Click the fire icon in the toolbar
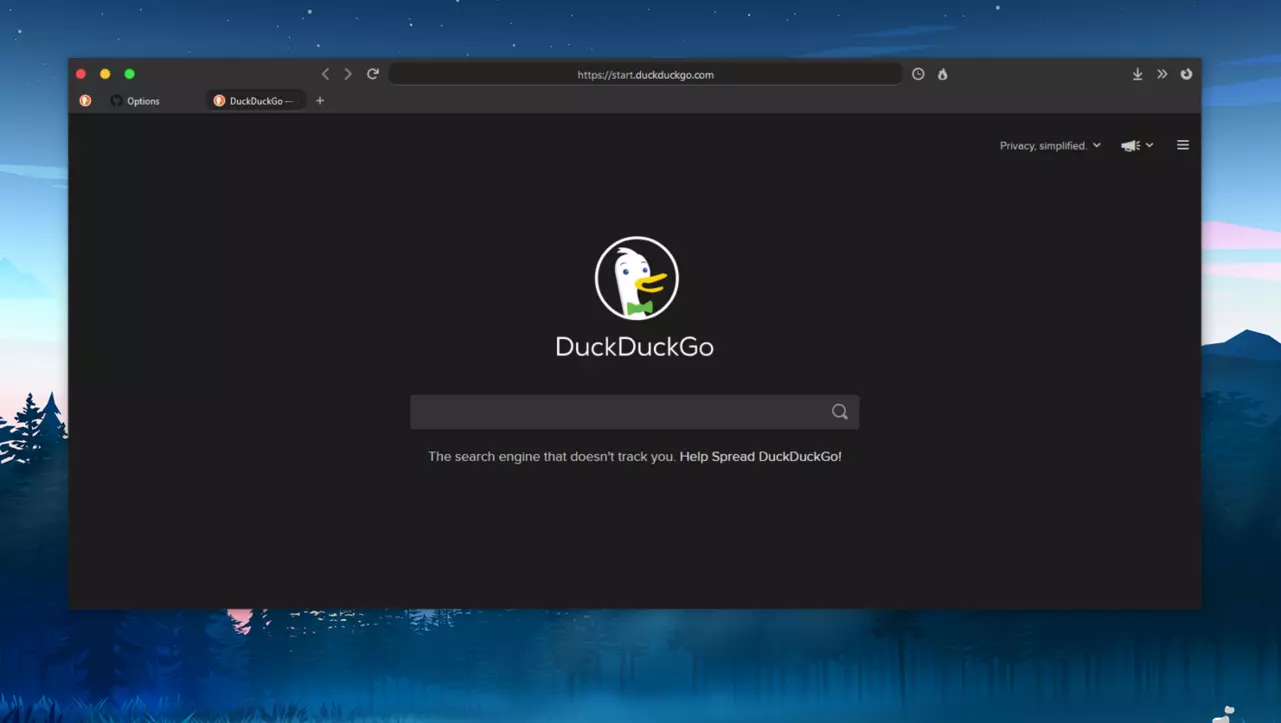 click(x=941, y=73)
